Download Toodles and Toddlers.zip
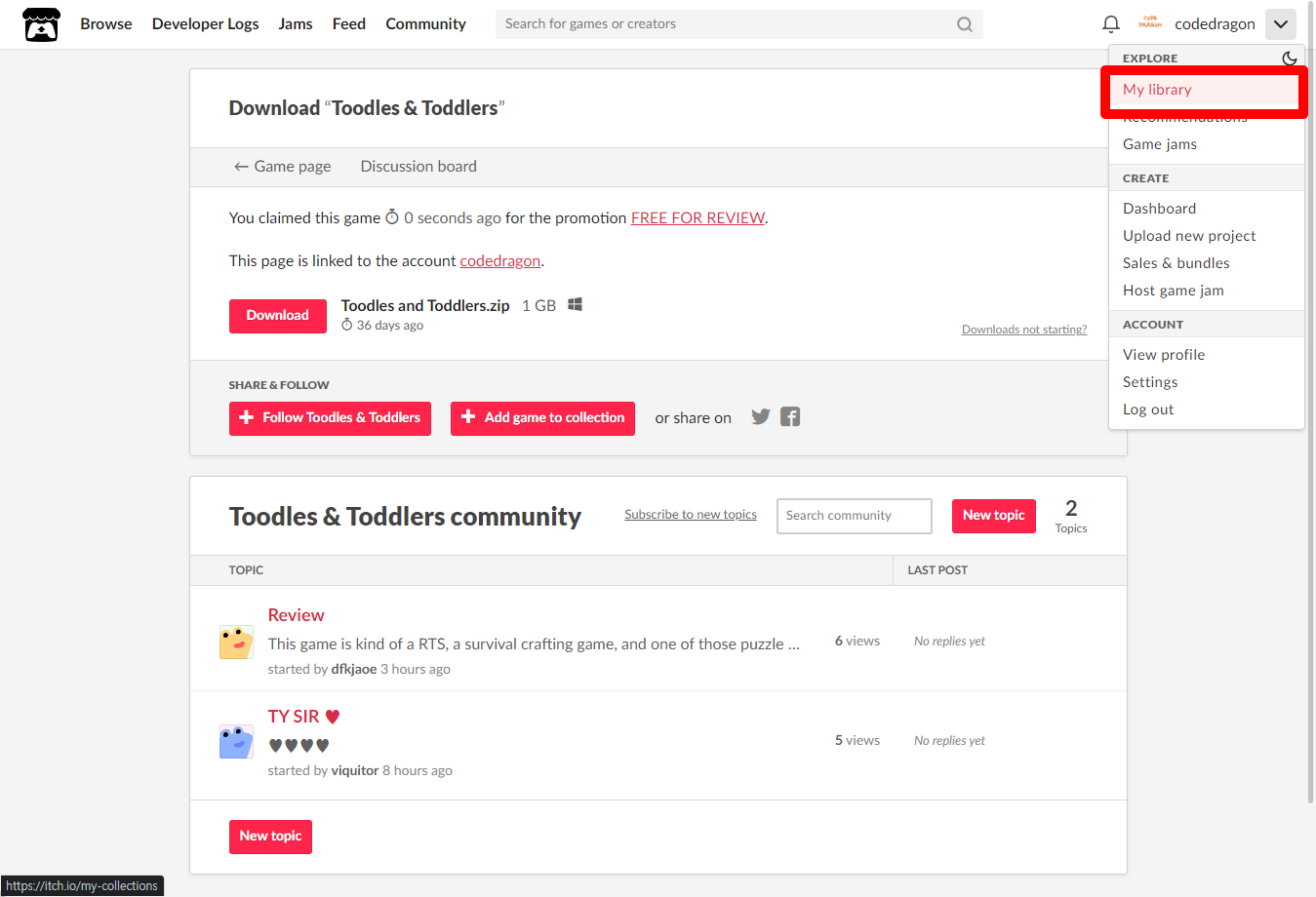 (278, 316)
